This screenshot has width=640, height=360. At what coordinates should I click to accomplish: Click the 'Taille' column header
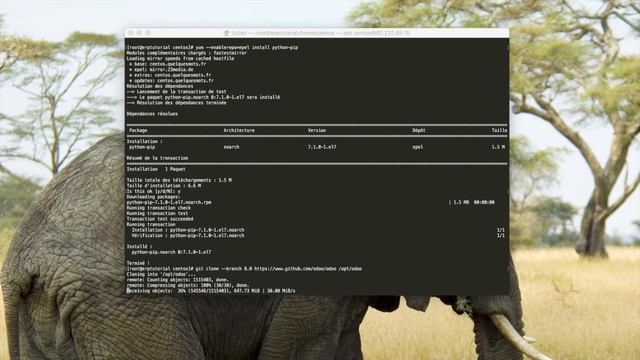[x=500, y=130]
